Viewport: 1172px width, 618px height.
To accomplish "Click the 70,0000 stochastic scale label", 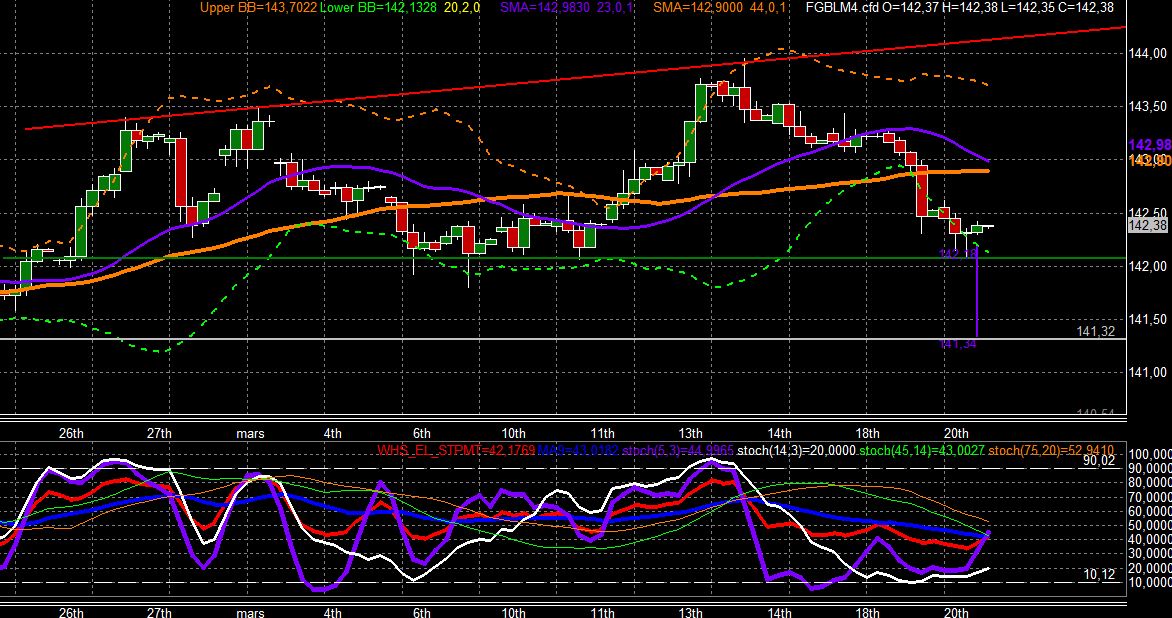I will tap(1150, 497).
